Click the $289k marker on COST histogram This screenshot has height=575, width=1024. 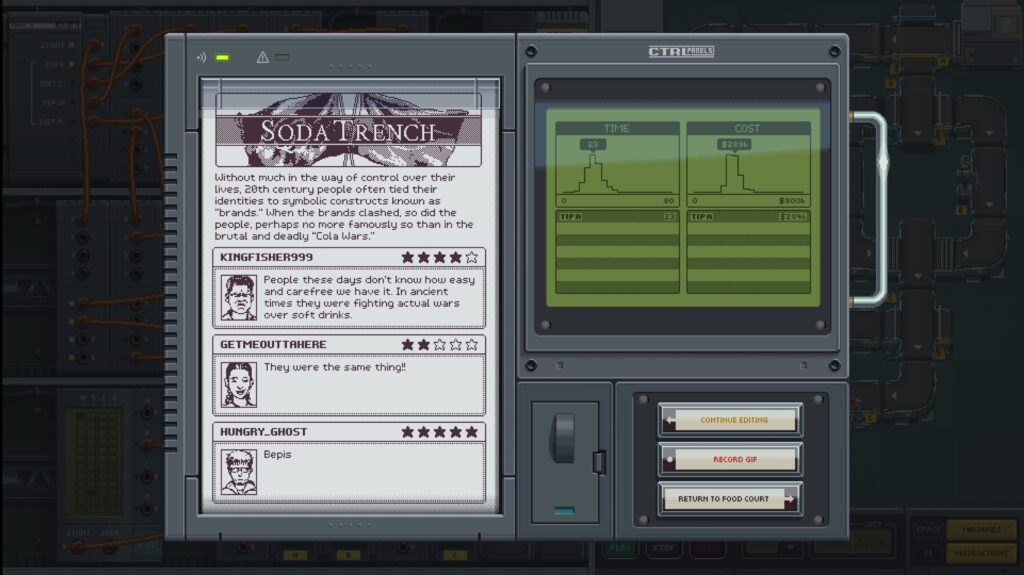point(734,144)
